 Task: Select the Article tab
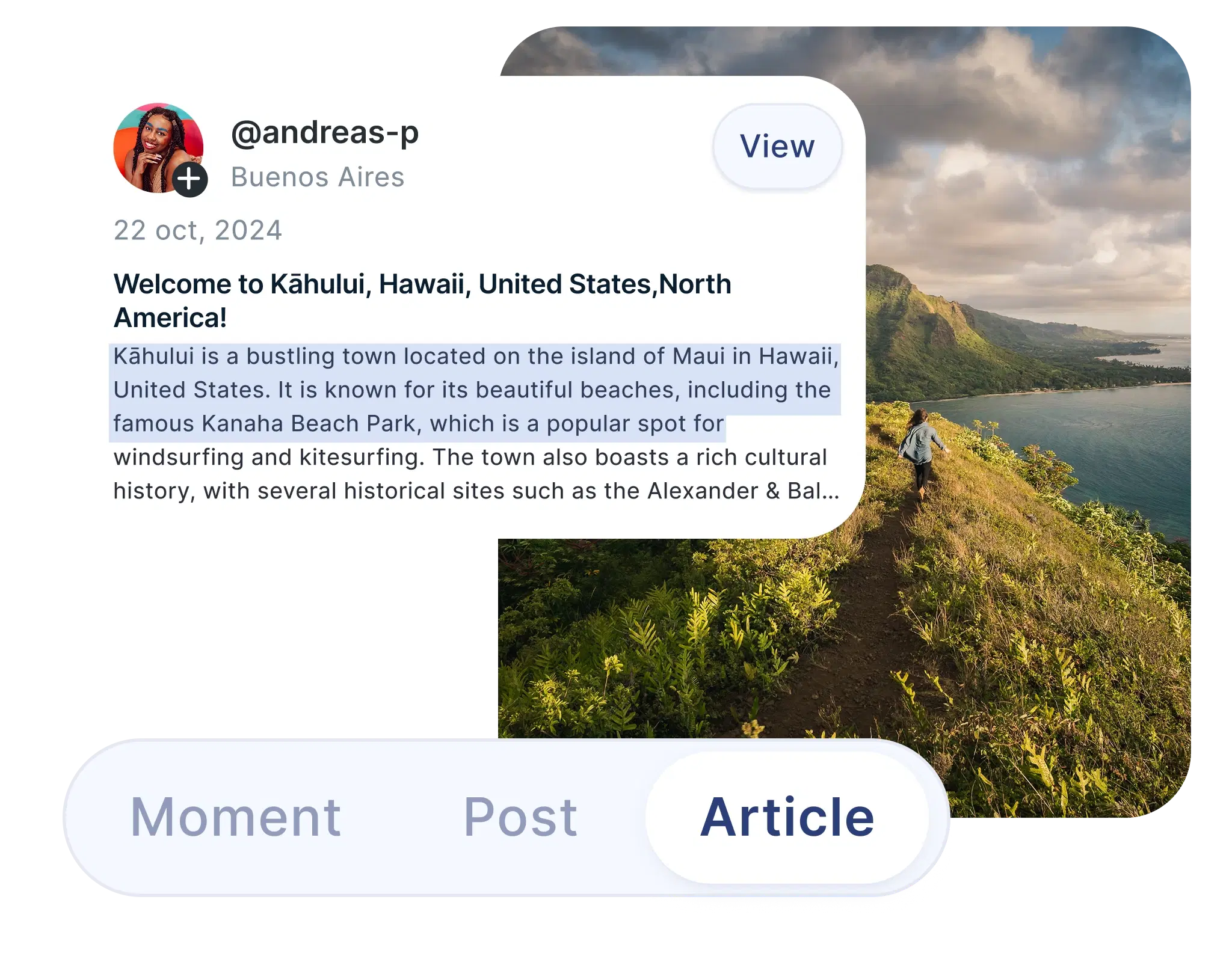(x=787, y=817)
